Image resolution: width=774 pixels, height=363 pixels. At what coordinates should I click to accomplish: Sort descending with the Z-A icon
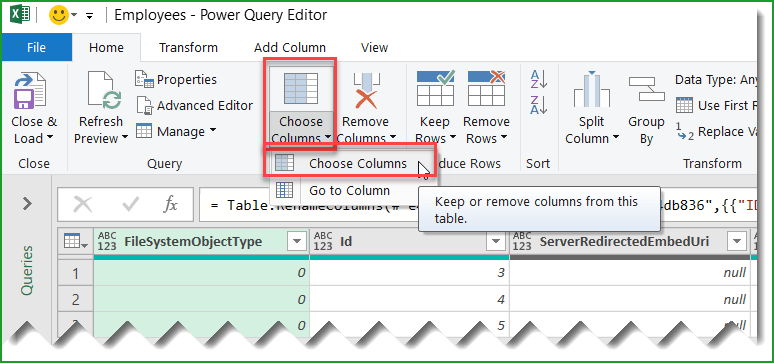(x=539, y=105)
